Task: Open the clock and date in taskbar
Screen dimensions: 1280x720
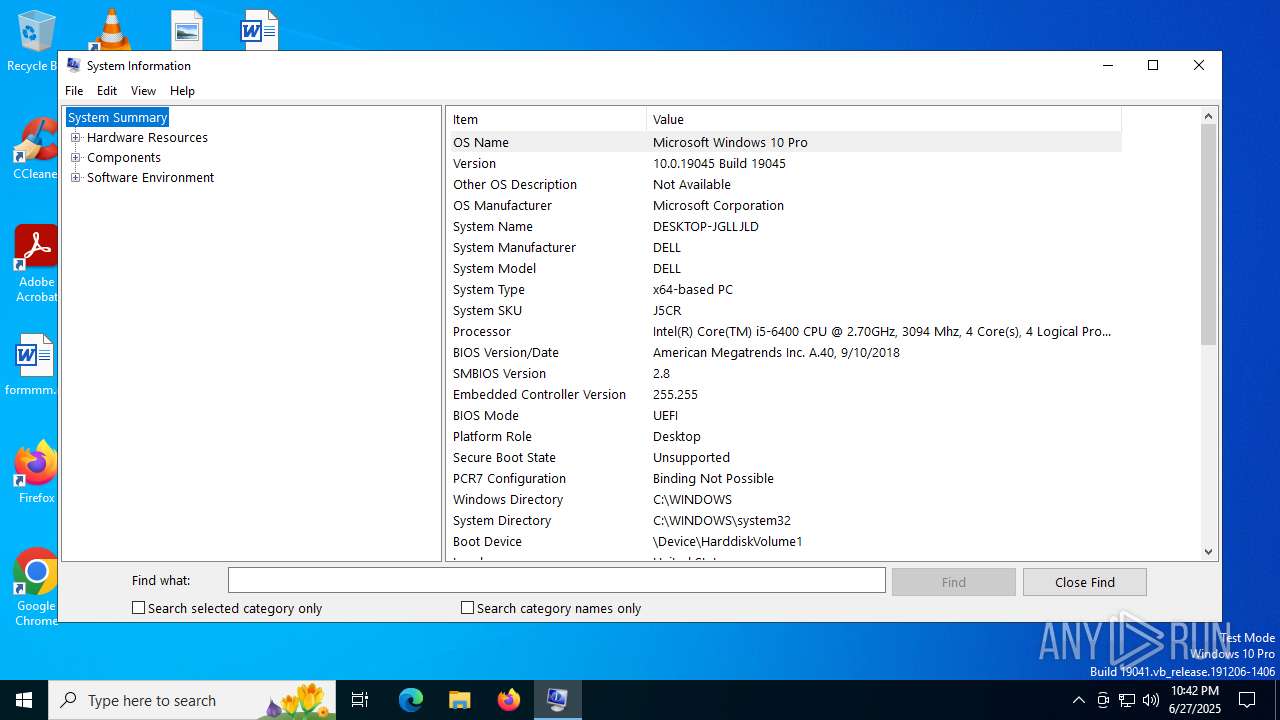Action: coord(1195,700)
